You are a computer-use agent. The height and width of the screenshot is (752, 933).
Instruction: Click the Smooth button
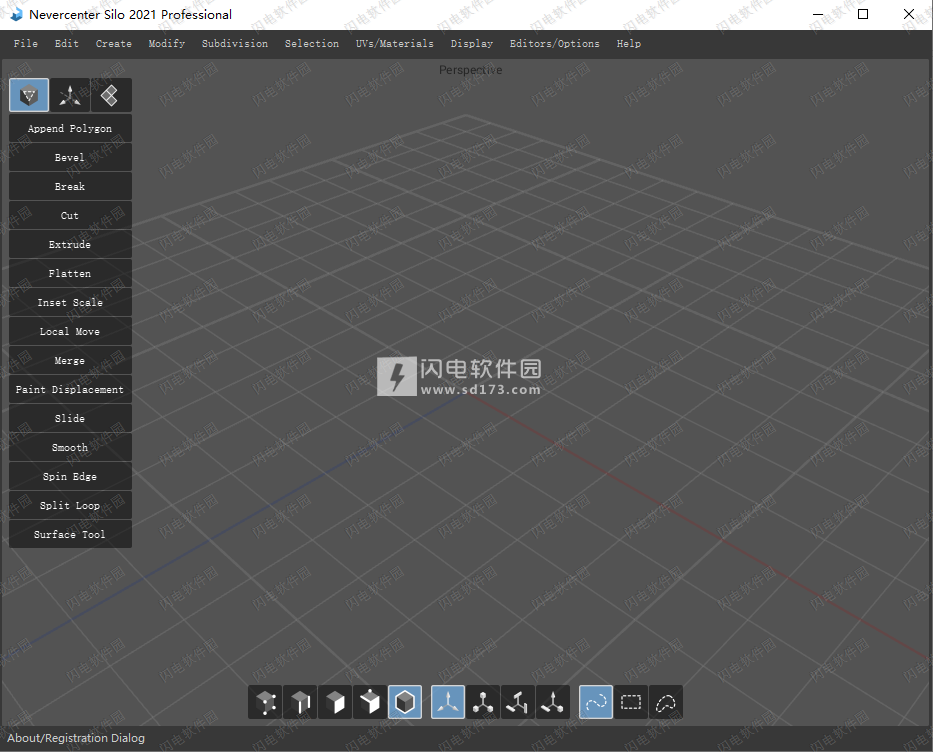coord(70,447)
